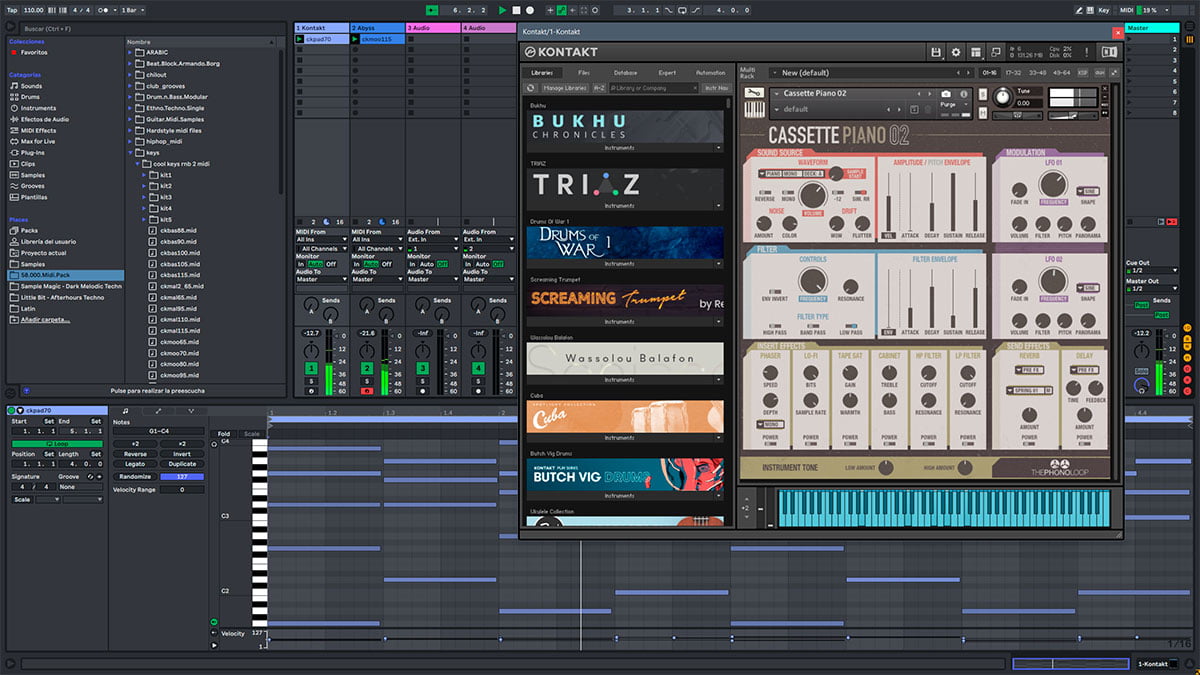Toggle track 3 activator button
The image size is (1200, 675).
[423, 369]
